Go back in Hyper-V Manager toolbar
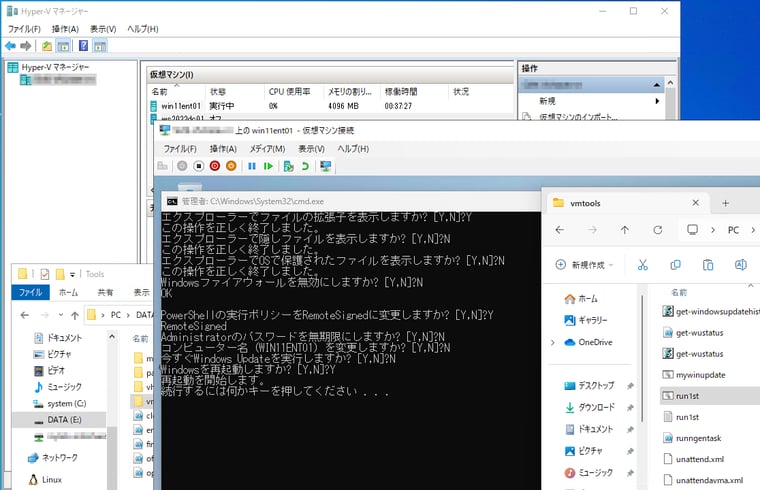 10,46
